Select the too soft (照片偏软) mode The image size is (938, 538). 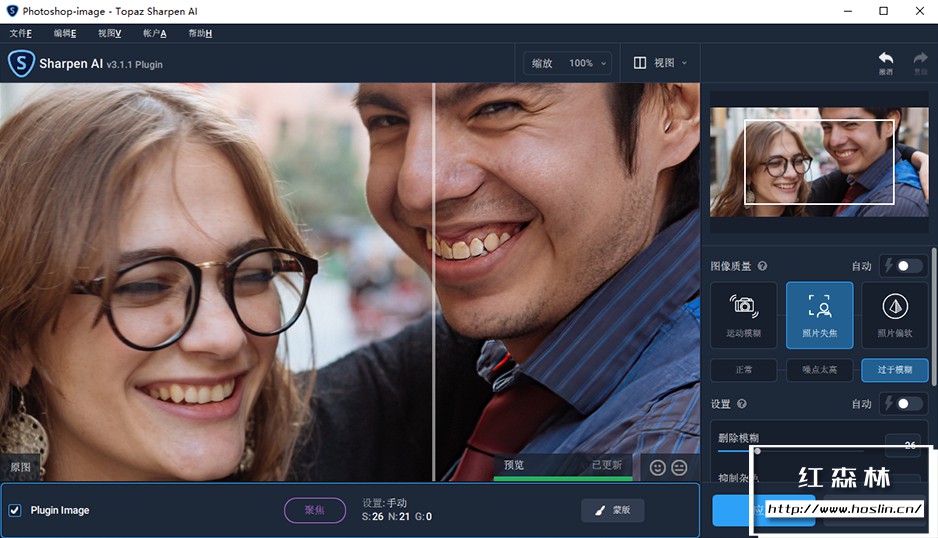(x=894, y=315)
